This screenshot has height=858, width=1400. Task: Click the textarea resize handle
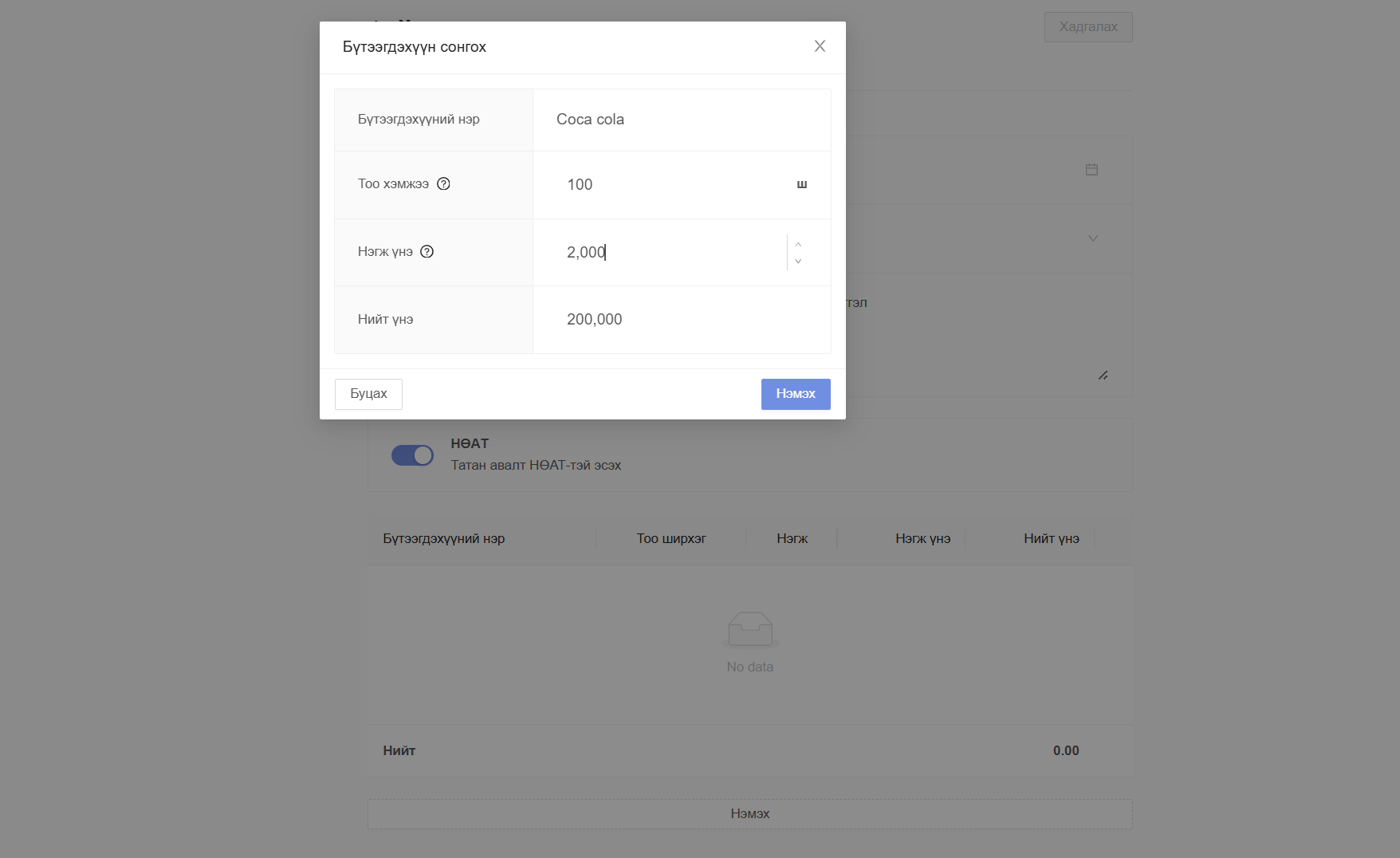point(1103,375)
